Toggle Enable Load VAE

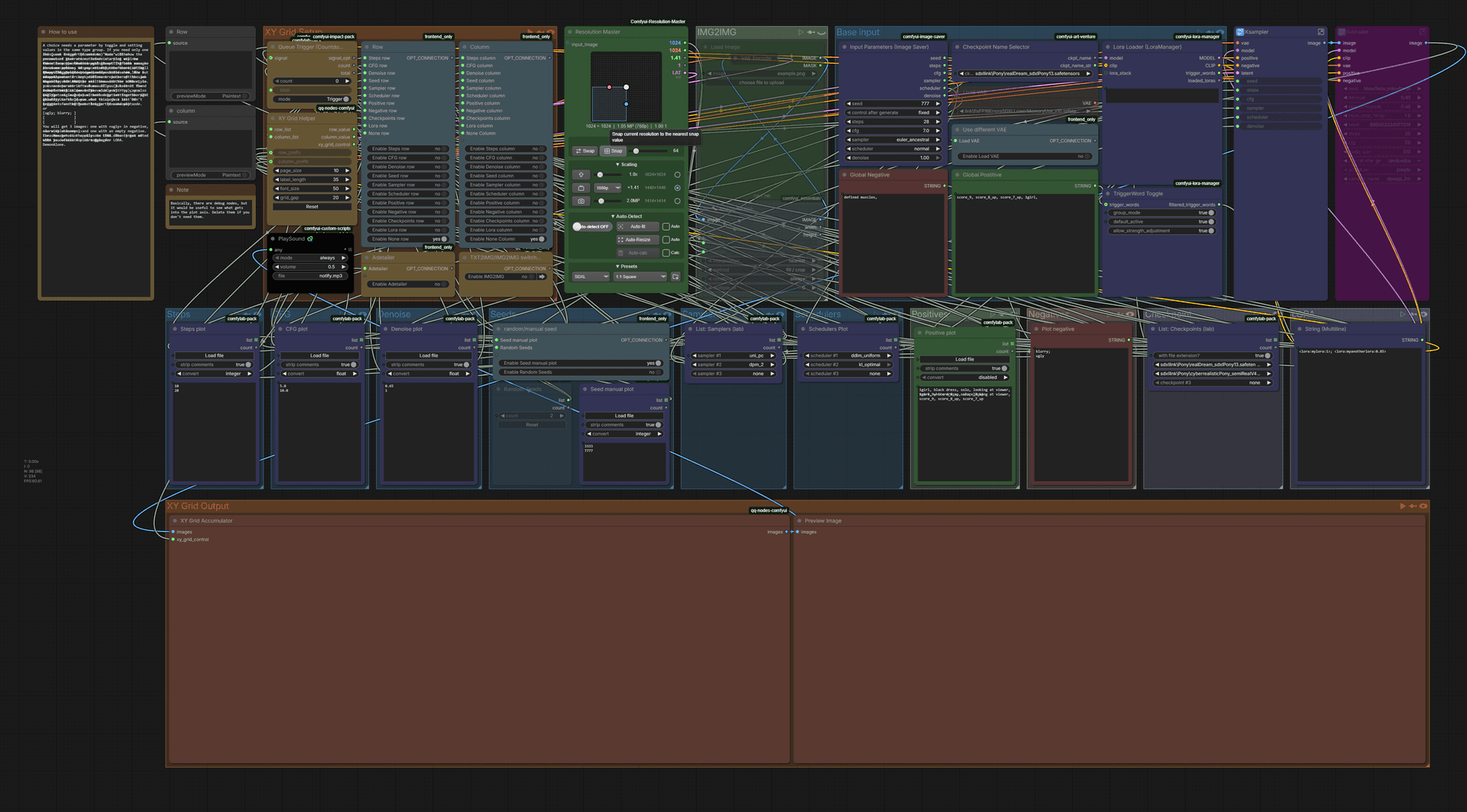(x=1025, y=157)
